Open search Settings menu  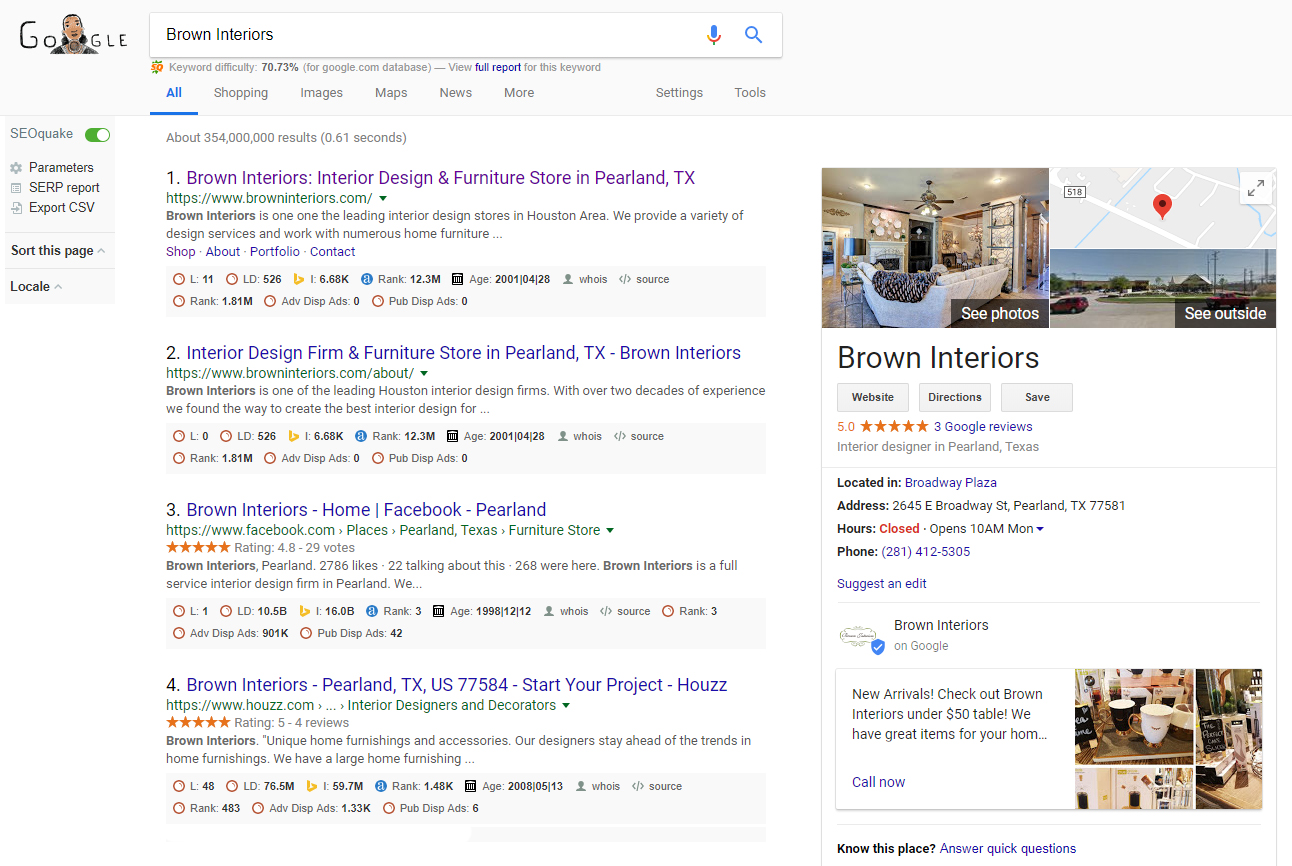679,93
